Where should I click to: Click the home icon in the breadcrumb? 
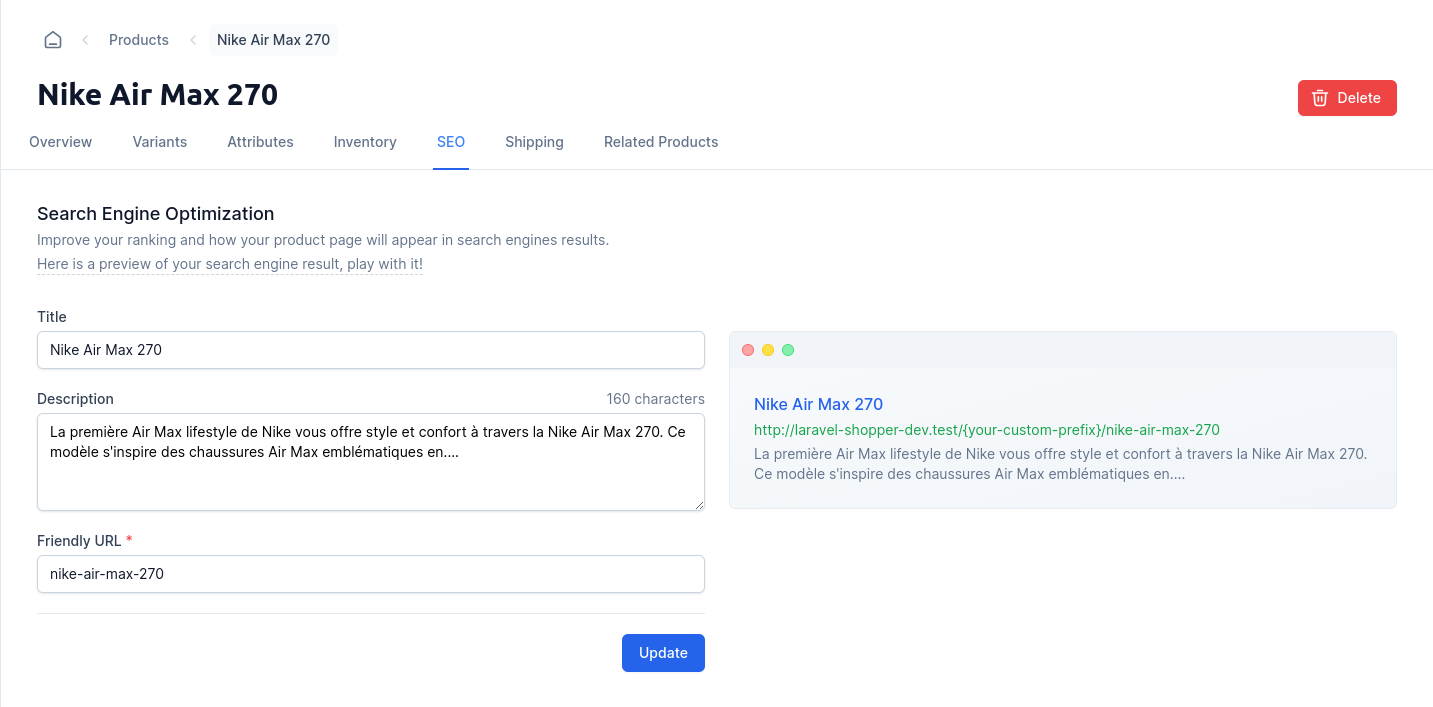click(x=53, y=40)
